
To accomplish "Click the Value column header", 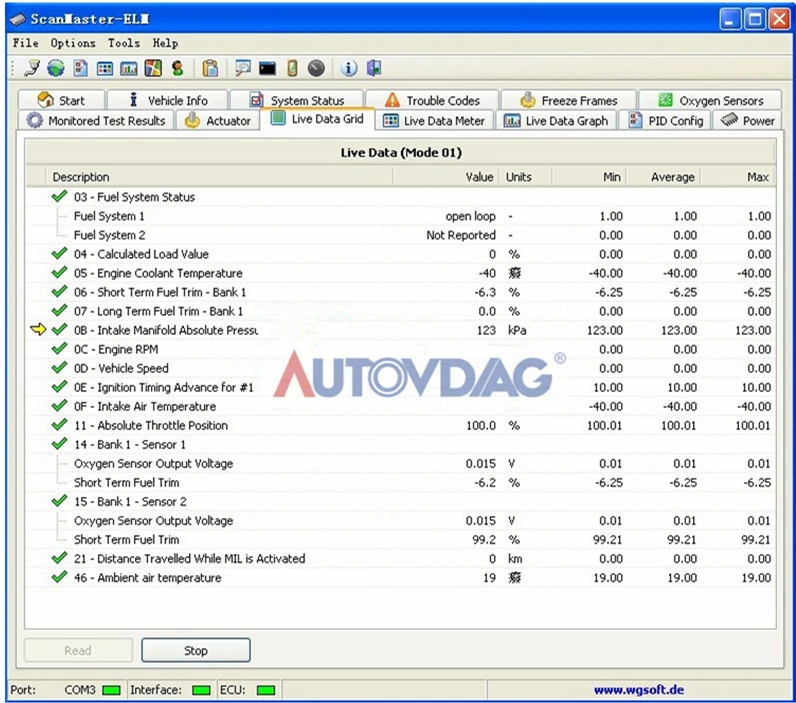I will coord(446,177).
